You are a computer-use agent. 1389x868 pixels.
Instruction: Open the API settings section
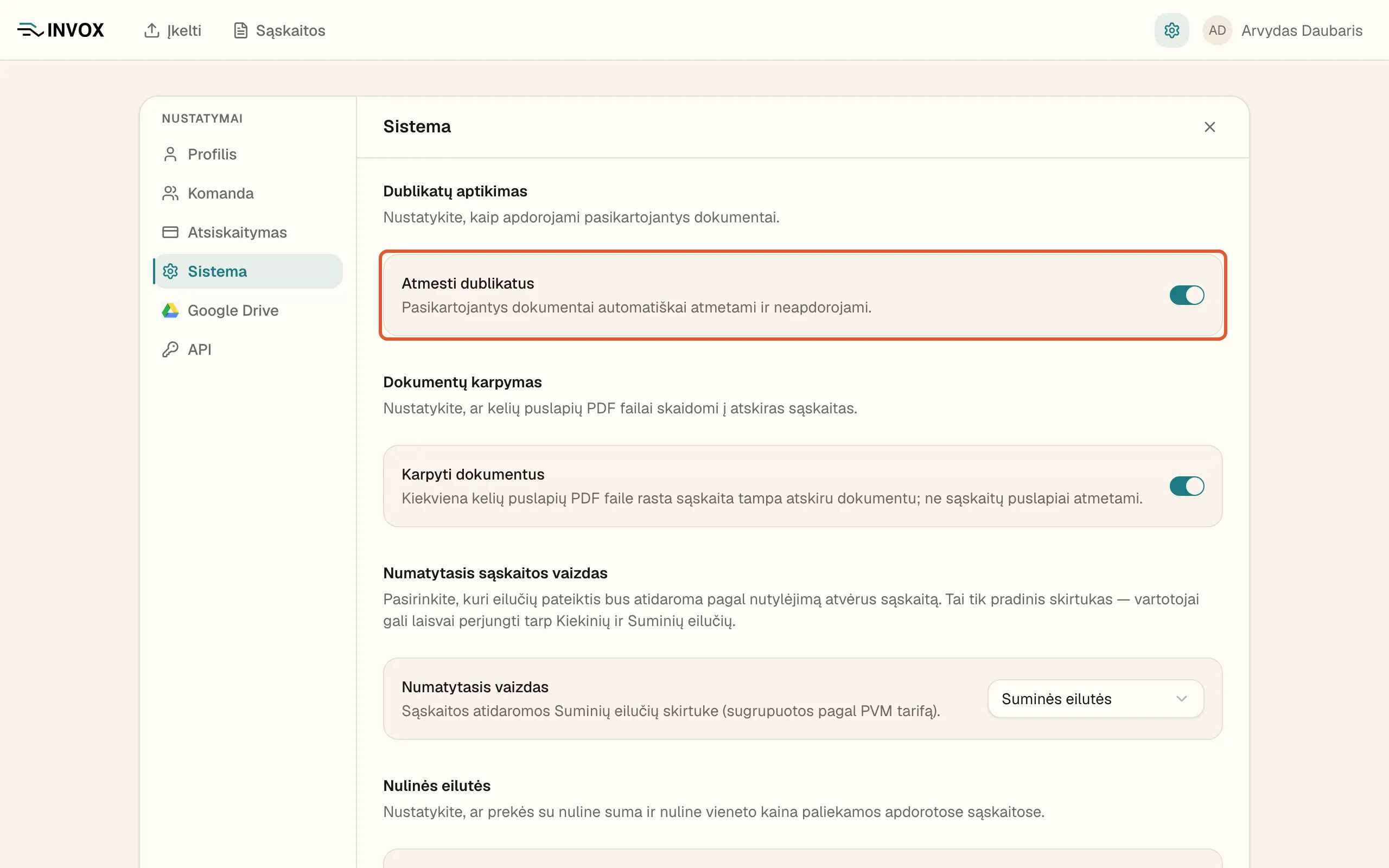pyautogui.click(x=248, y=349)
